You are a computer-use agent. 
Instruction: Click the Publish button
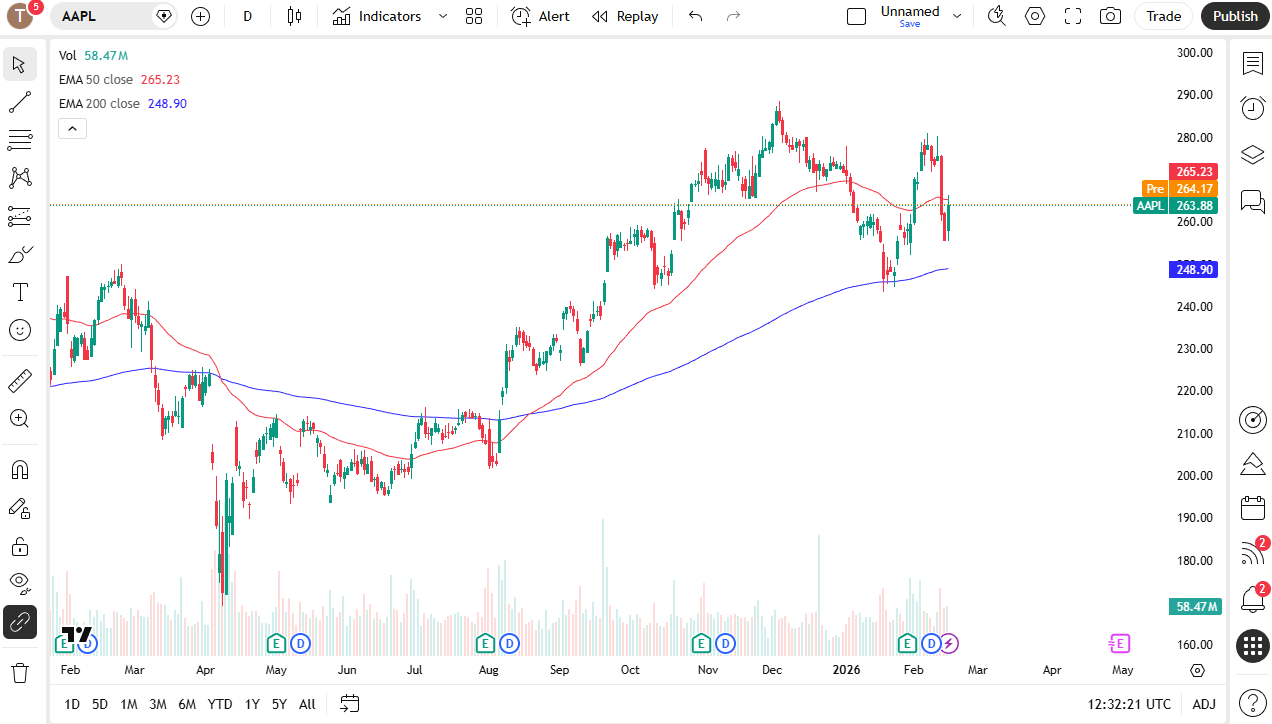point(1235,16)
